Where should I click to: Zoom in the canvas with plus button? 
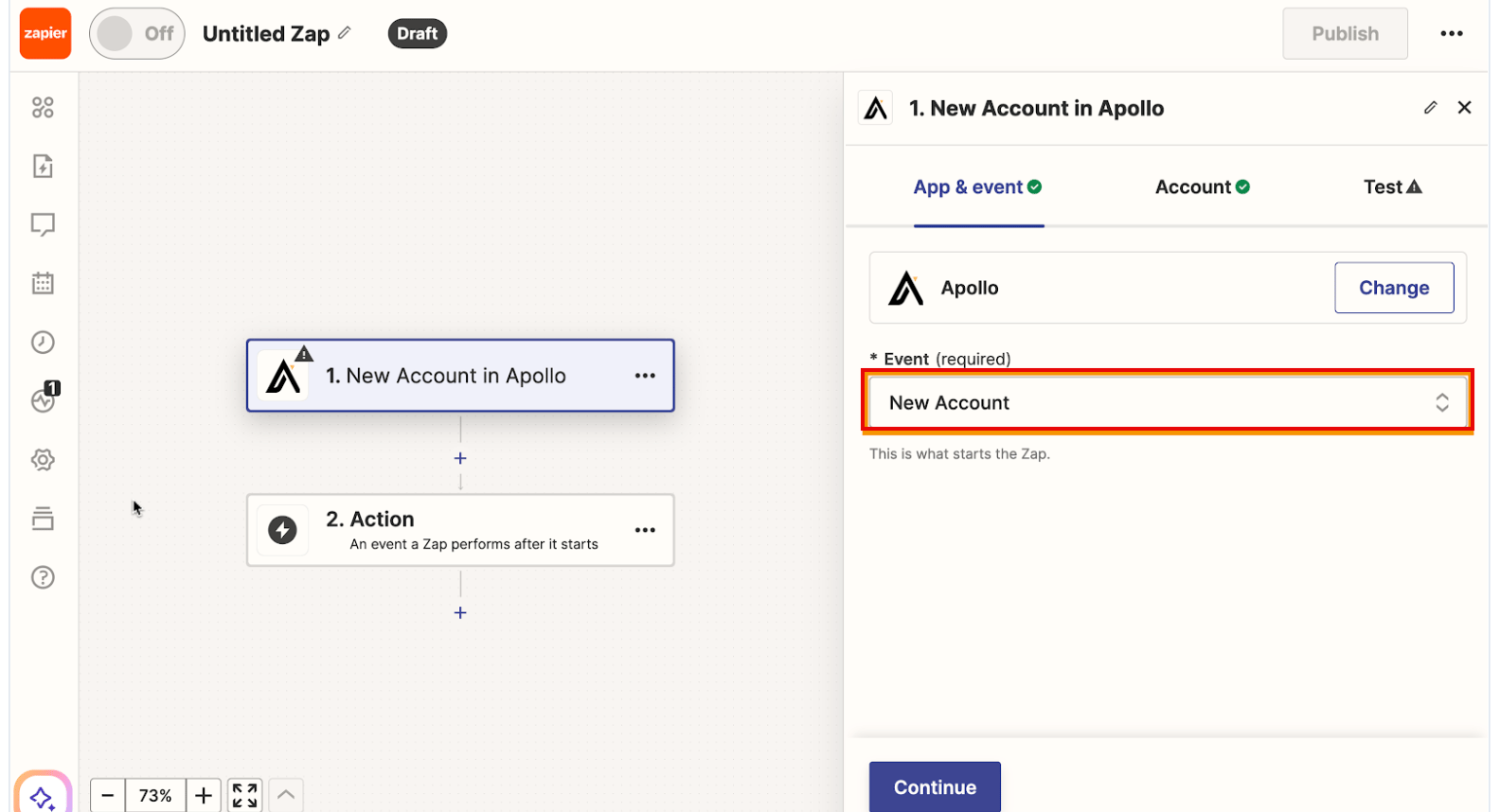[x=204, y=796]
